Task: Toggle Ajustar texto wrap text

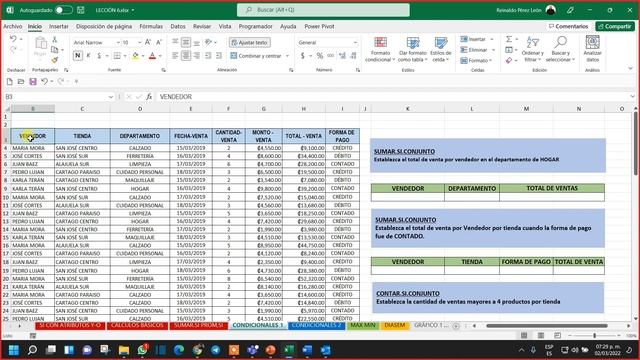Action: coord(249,42)
